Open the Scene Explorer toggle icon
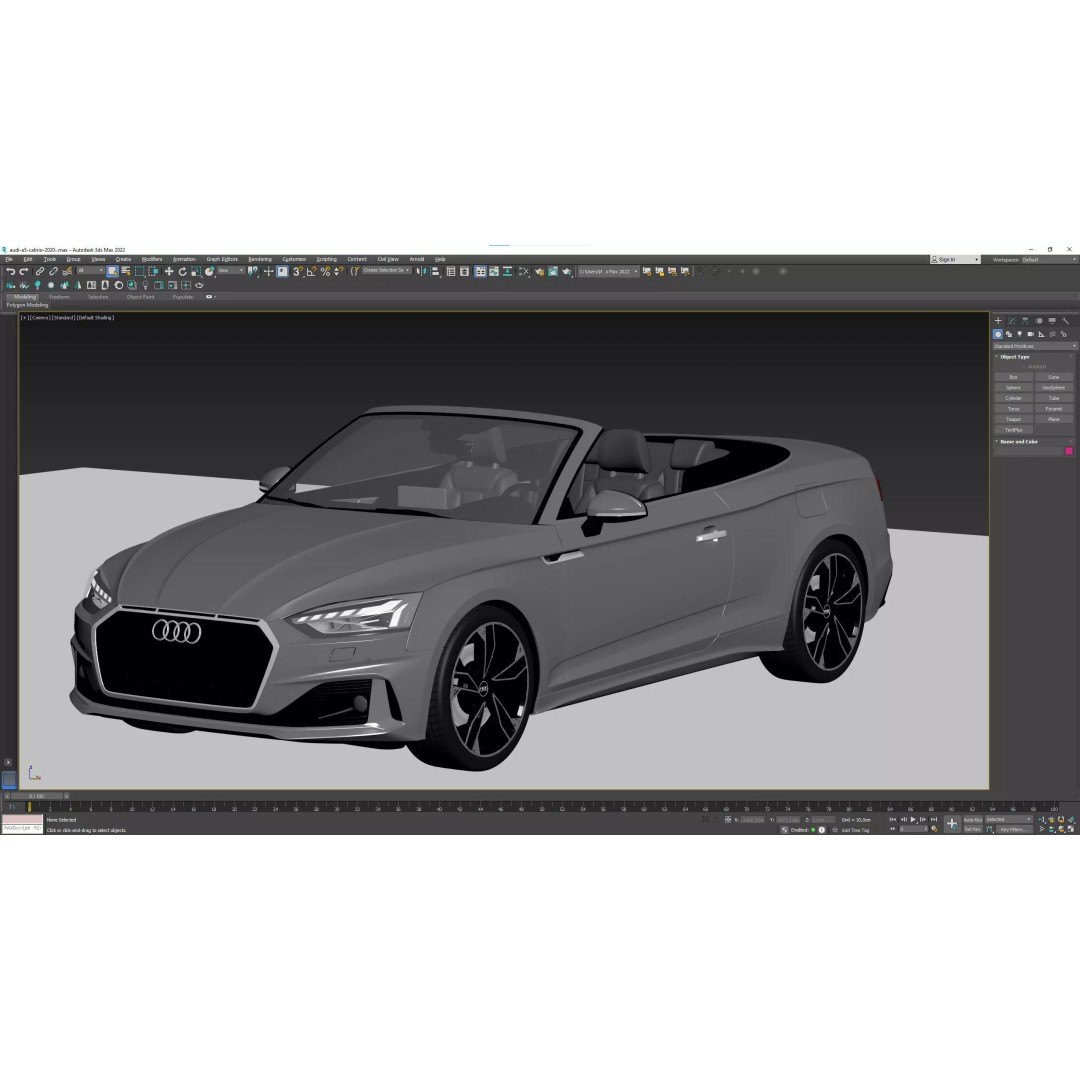 [450, 271]
